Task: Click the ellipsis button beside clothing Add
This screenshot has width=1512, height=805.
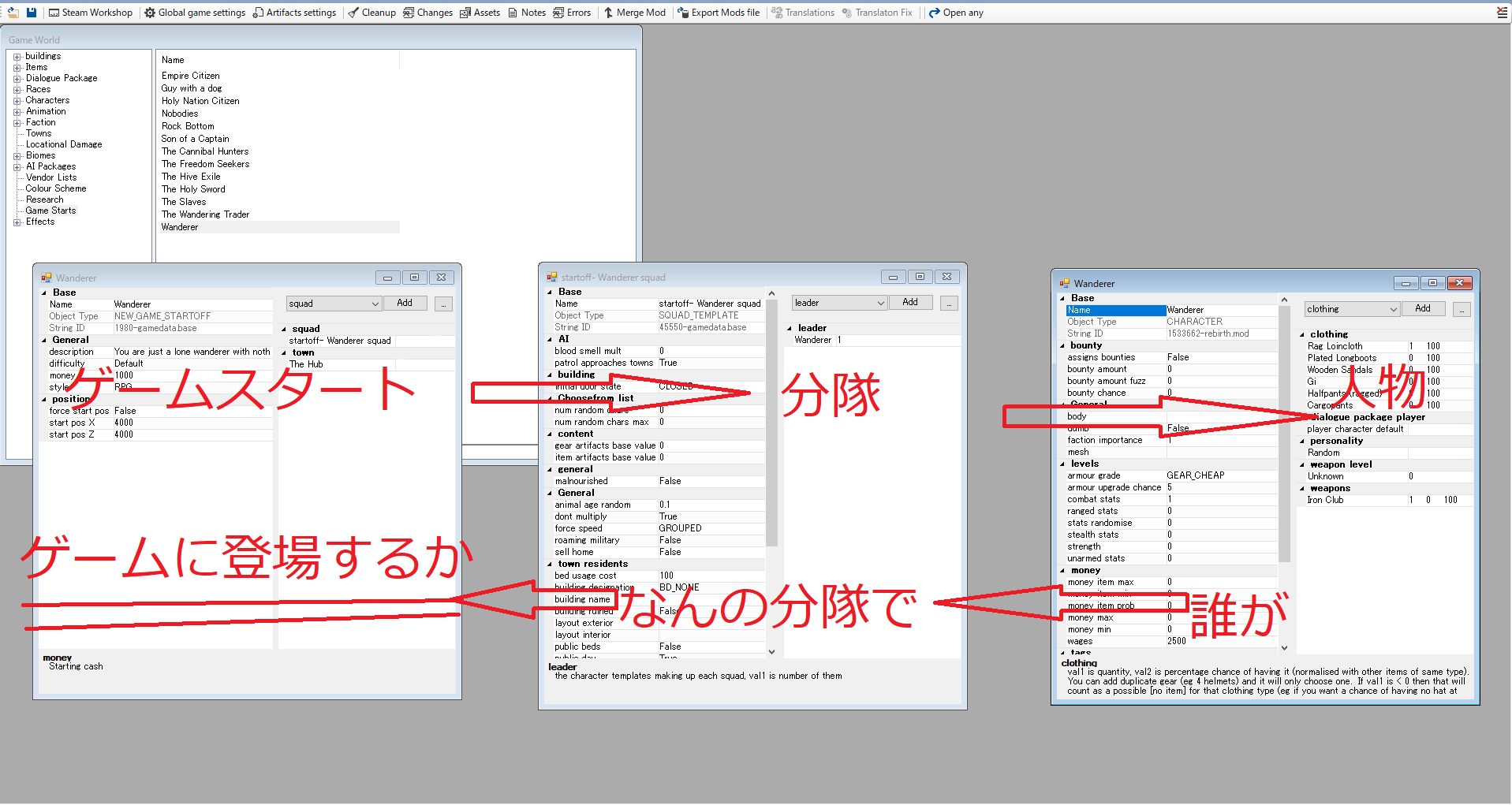Action: (x=1462, y=309)
